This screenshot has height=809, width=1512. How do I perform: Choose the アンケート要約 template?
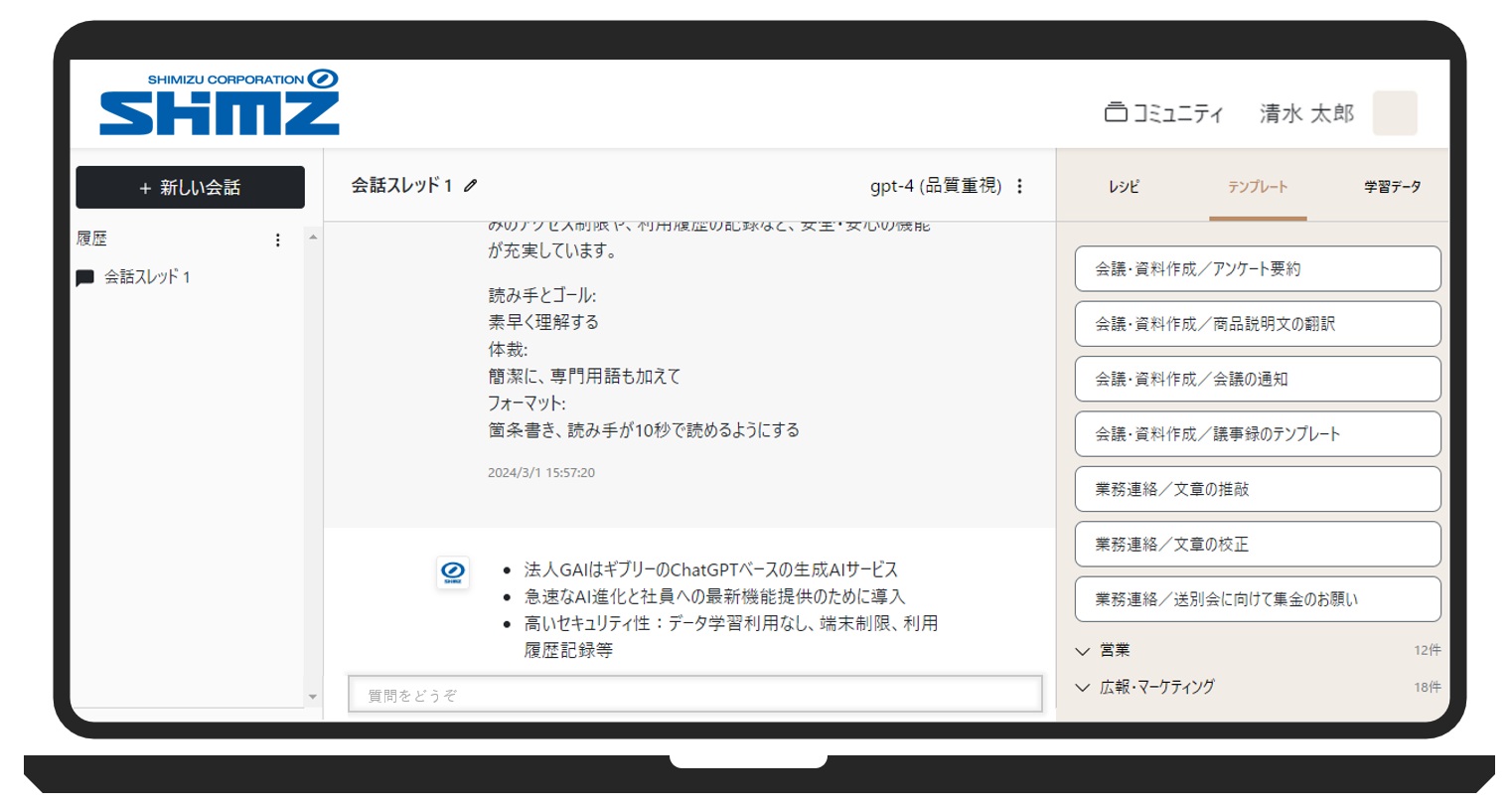pos(1257,269)
